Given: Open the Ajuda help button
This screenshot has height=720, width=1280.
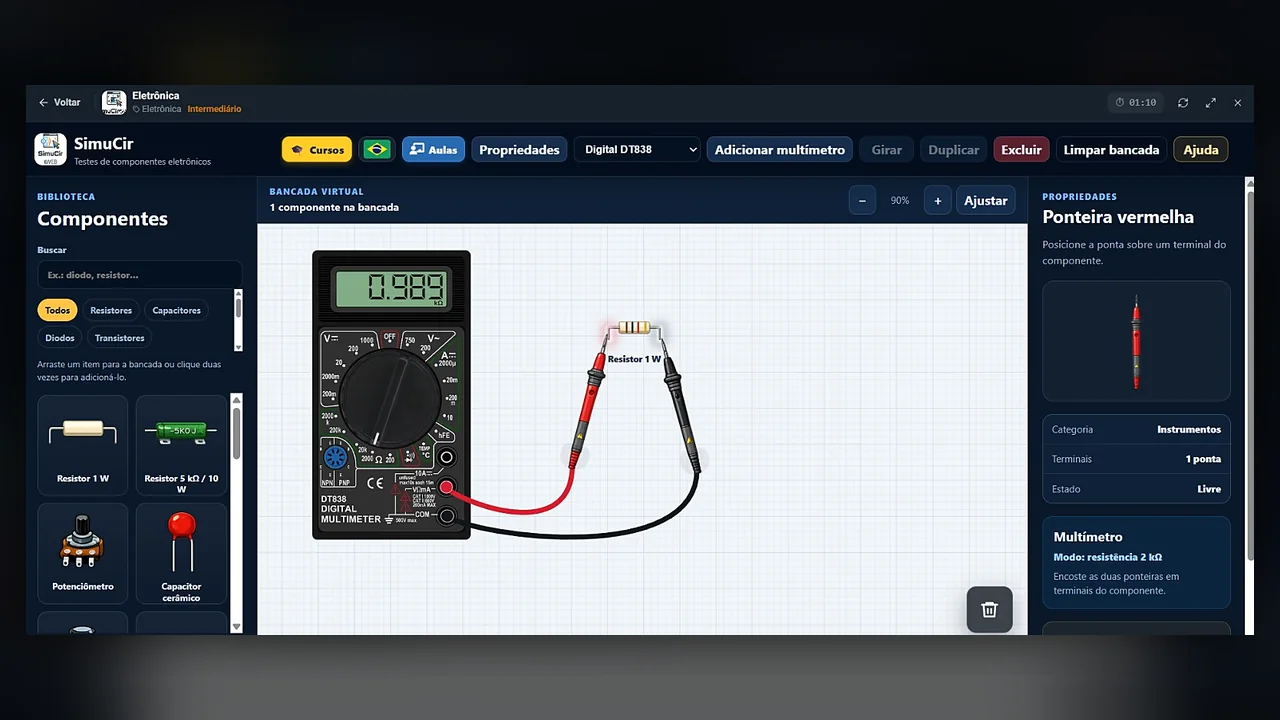Looking at the screenshot, I should (1201, 150).
